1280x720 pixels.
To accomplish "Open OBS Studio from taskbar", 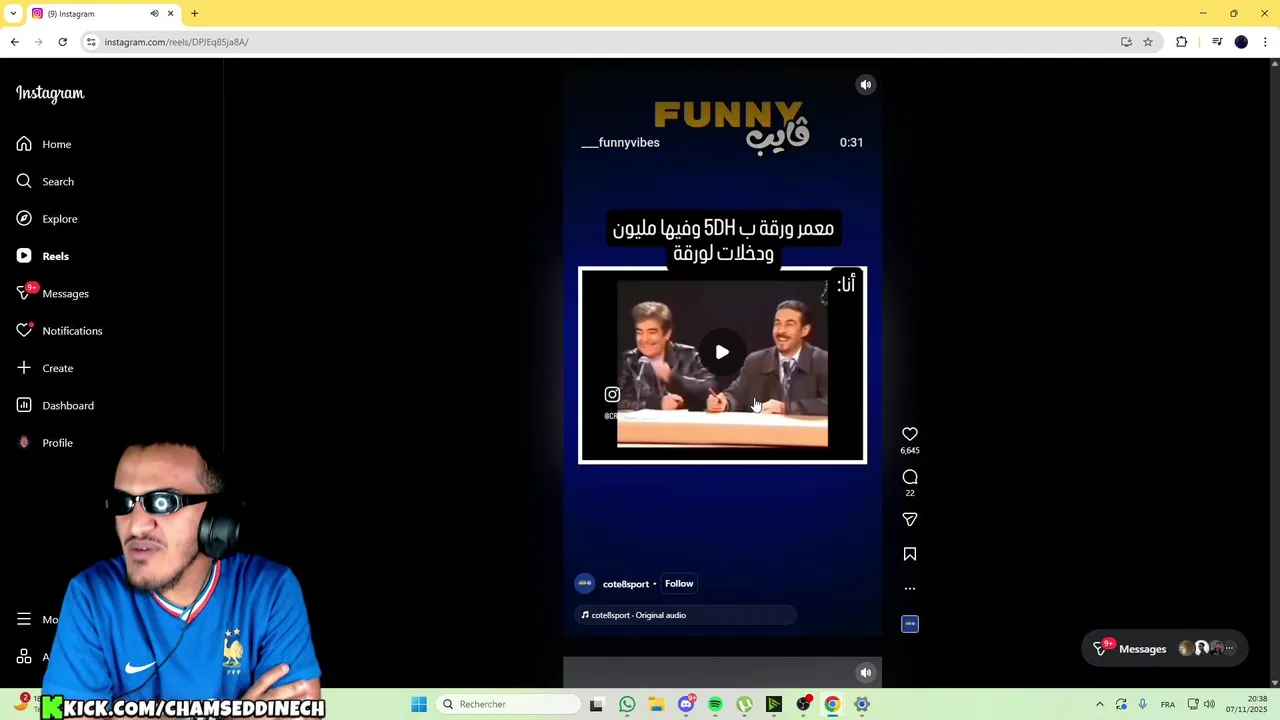I will tap(803, 704).
